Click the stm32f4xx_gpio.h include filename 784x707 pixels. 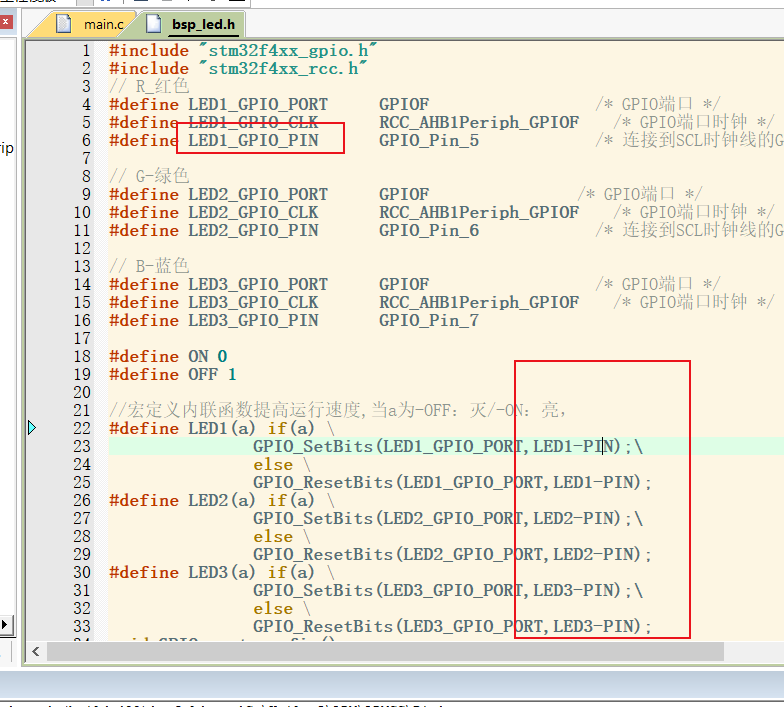pyautogui.click(x=288, y=51)
